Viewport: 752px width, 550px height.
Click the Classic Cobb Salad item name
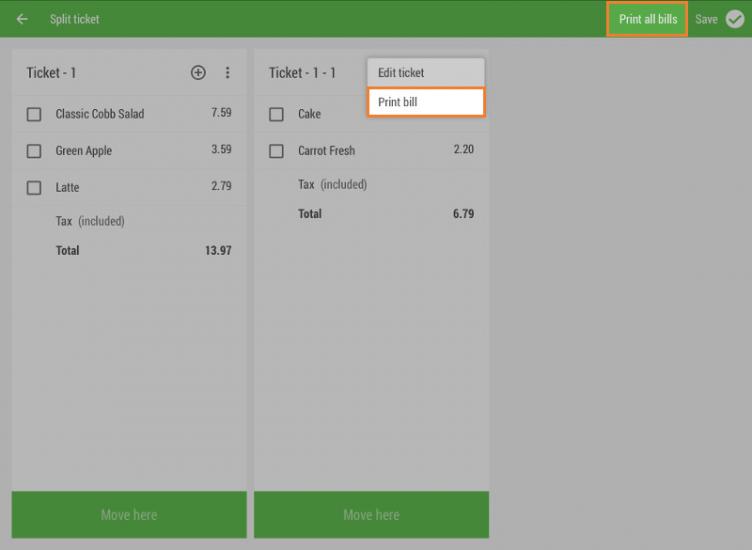click(100, 114)
